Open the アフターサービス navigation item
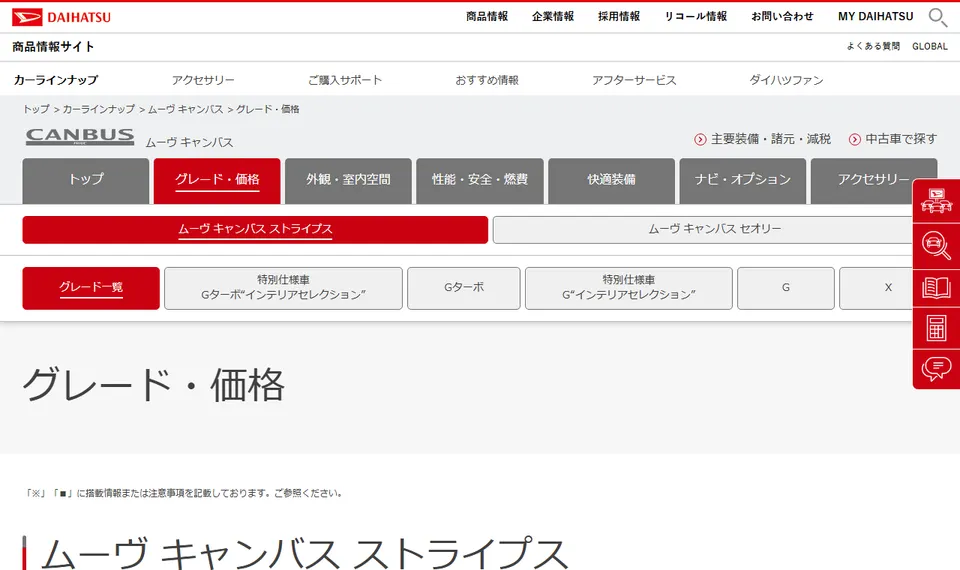Screen dimensions: 960x570 (x=634, y=80)
